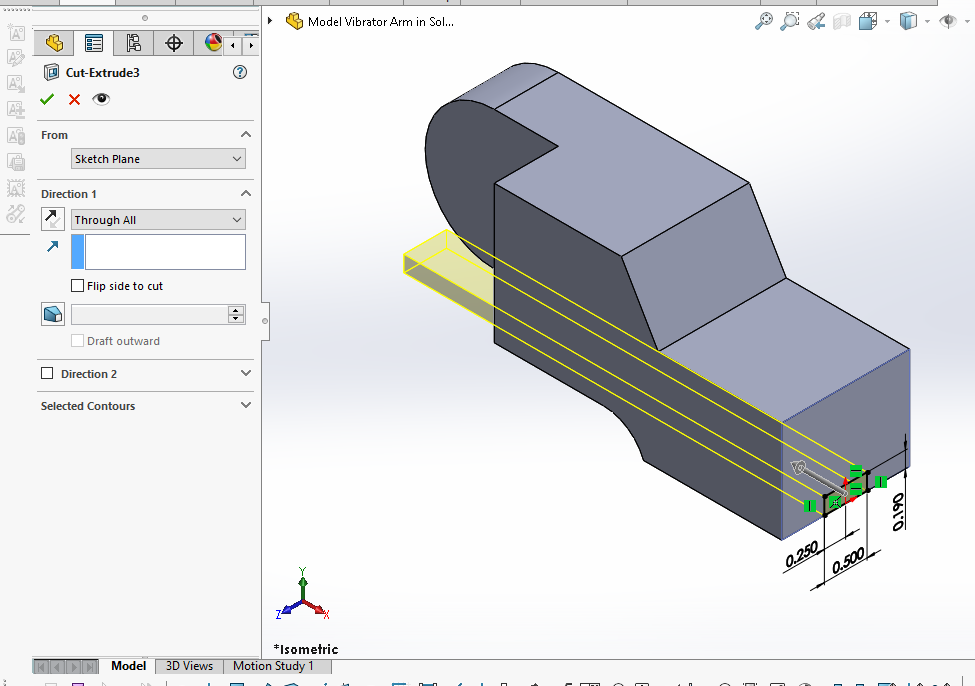Screen dimensions: 975x686
Task: Switch to the Motion Study 1 tab
Action: coord(273,666)
